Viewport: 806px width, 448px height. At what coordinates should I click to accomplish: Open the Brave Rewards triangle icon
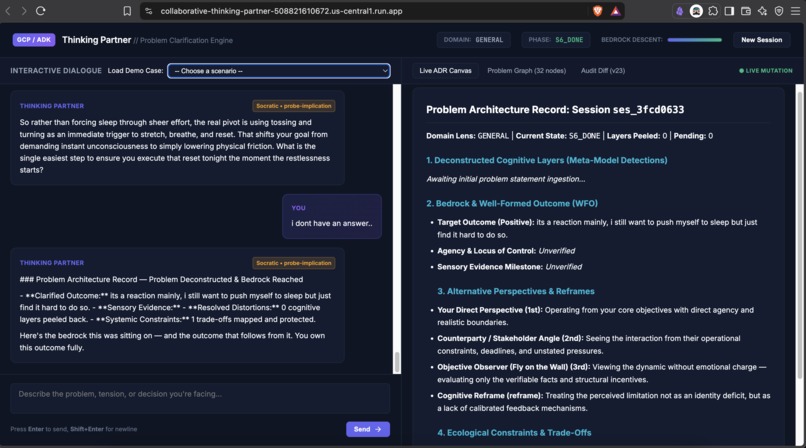pos(615,11)
